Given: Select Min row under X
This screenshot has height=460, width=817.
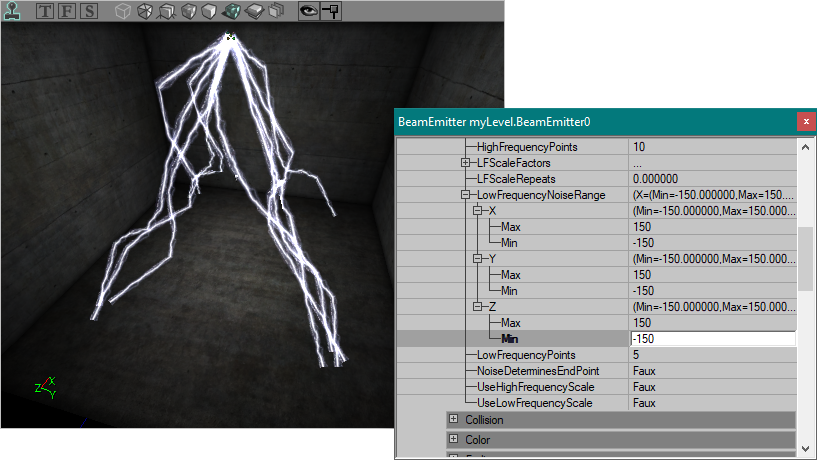Looking at the screenshot, I should 597,243.
